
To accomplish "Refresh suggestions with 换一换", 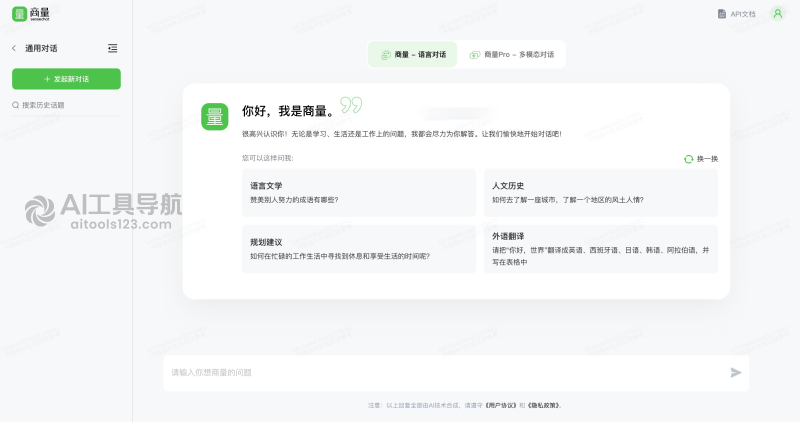I will tap(701, 159).
